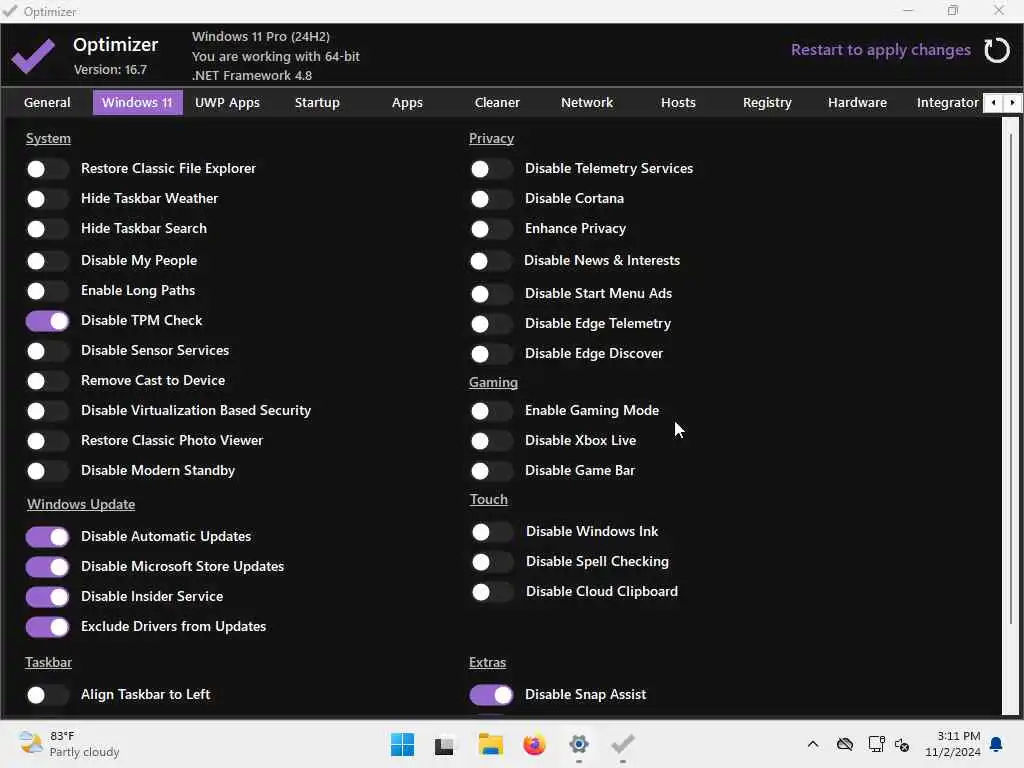
Task: Toggle Enable Gaming Mode
Action: (x=491, y=411)
